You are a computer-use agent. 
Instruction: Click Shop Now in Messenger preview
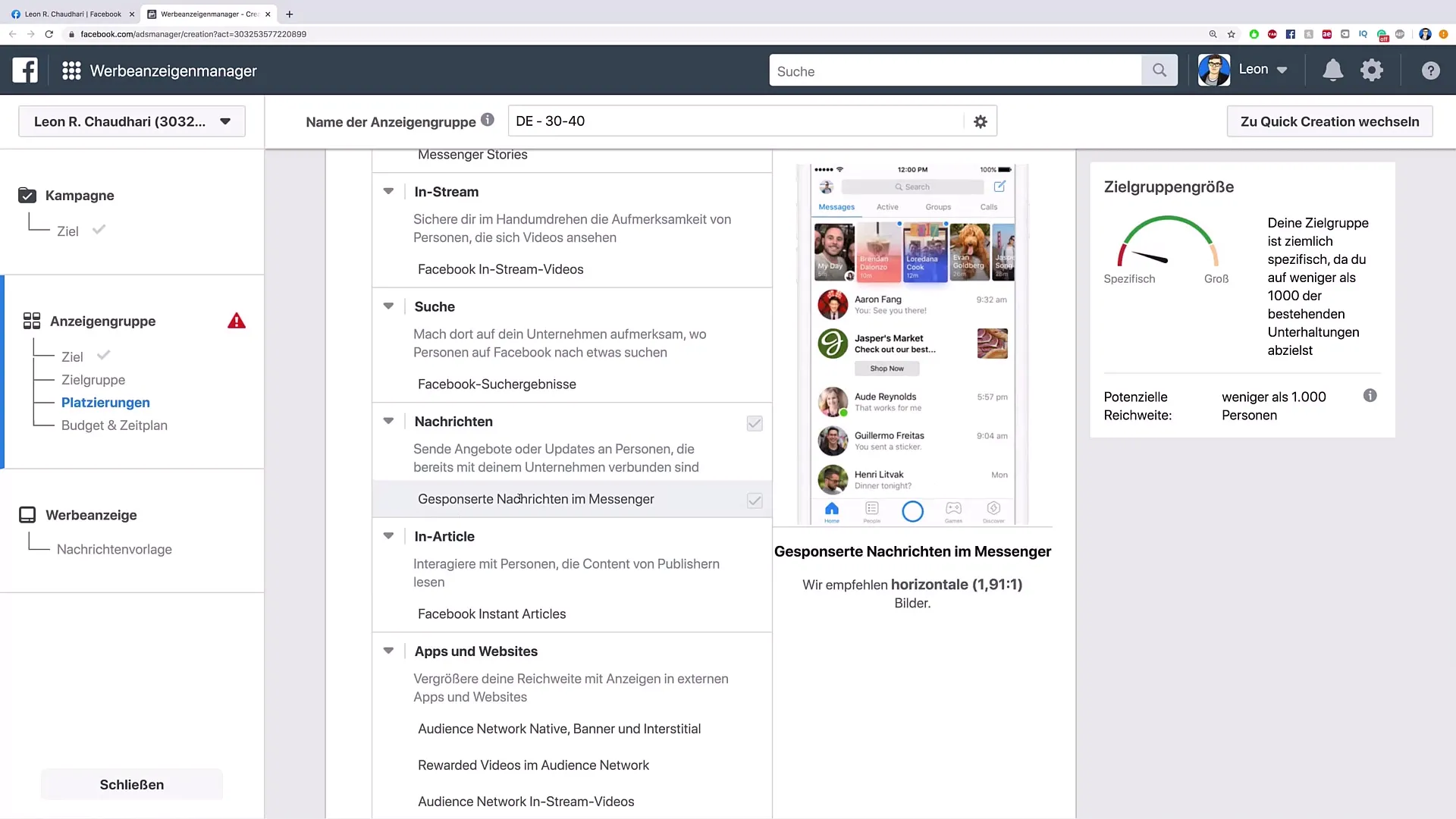pos(886,369)
